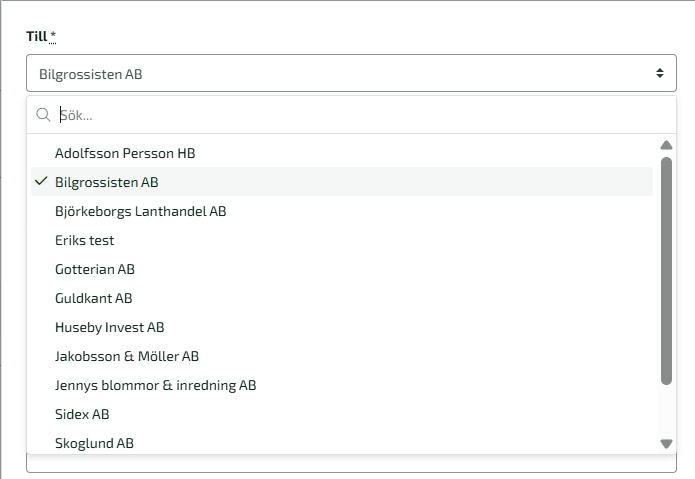Image resolution: width=695 pixels, height=479 pixels.
Task: Select Jennys blommor & inredning AB
Action: pos(156,385)
